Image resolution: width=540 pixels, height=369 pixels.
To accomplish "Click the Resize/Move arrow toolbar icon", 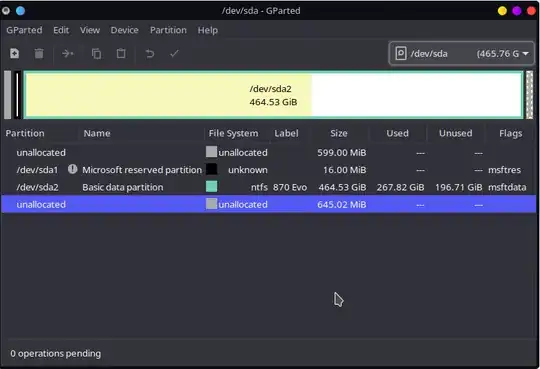I will tap(68, 53).
